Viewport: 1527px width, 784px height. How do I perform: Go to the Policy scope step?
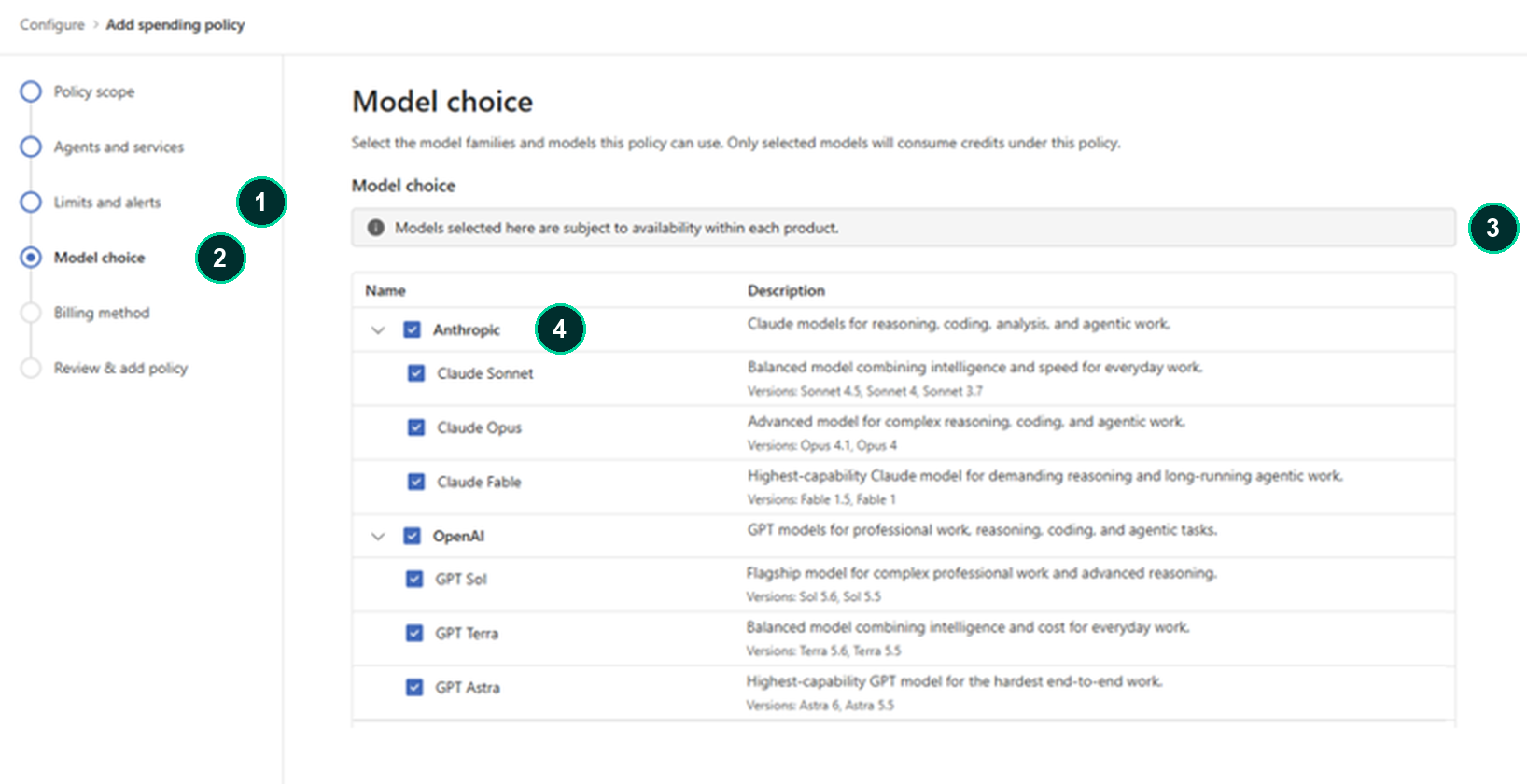(x=77, y=91)
